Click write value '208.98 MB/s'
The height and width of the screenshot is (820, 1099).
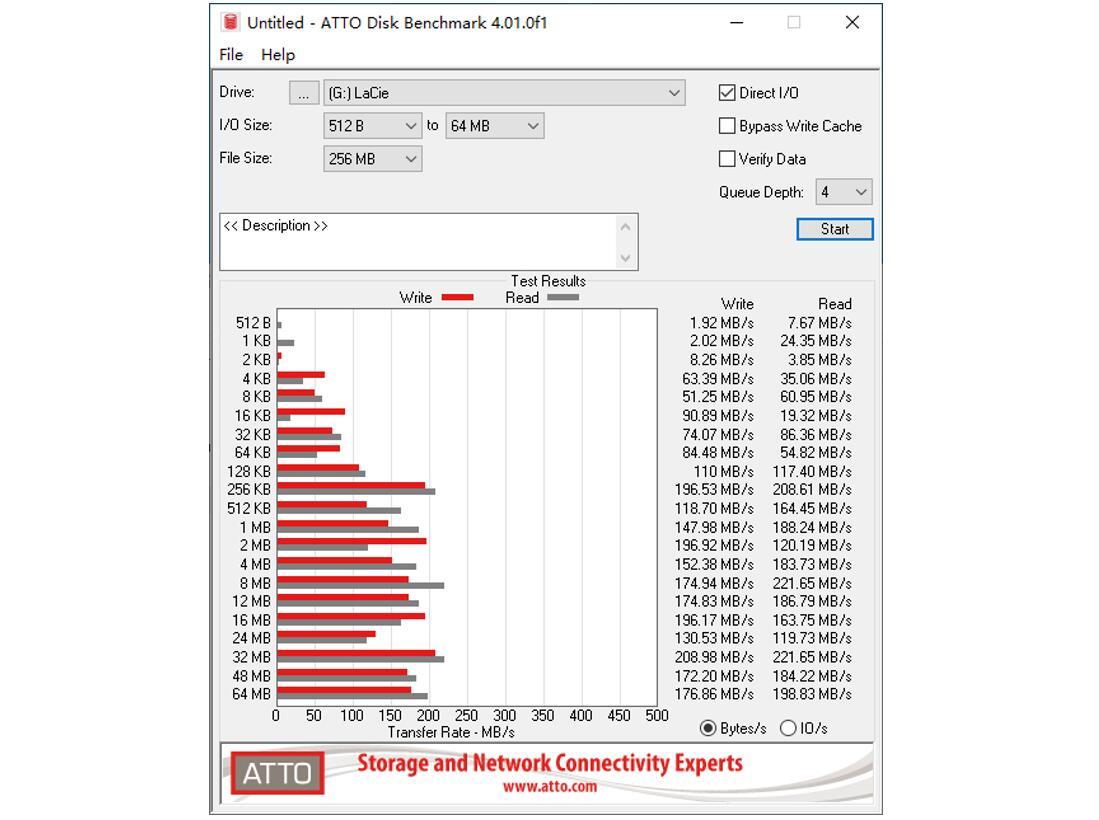tap(714, 657)
